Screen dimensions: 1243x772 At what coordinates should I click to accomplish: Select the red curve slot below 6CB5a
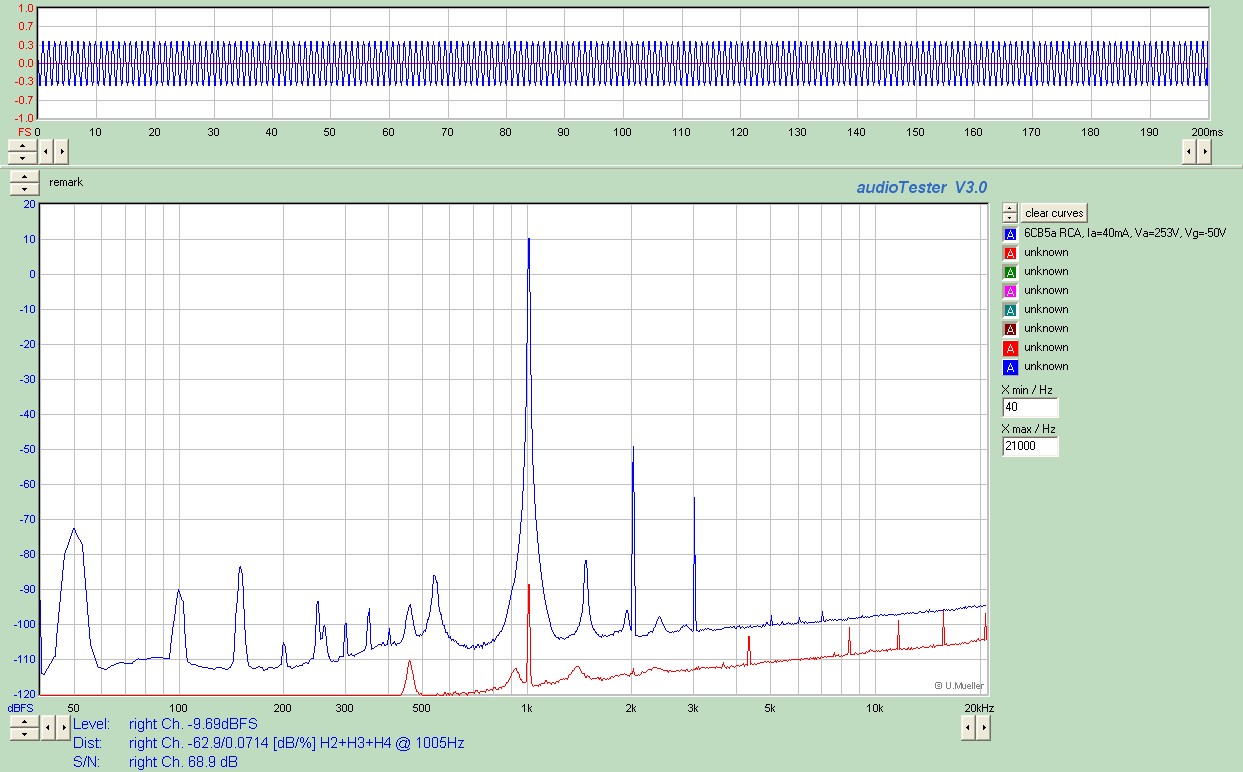coord(1010,252)
